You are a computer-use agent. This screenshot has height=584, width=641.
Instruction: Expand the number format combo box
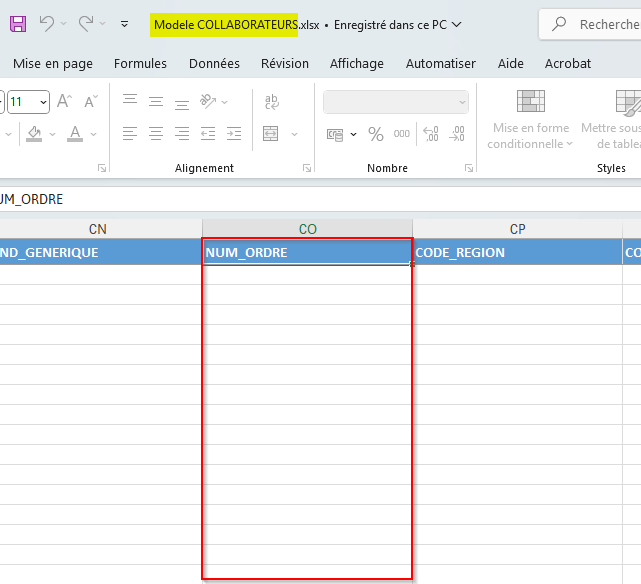click(462, 101)
